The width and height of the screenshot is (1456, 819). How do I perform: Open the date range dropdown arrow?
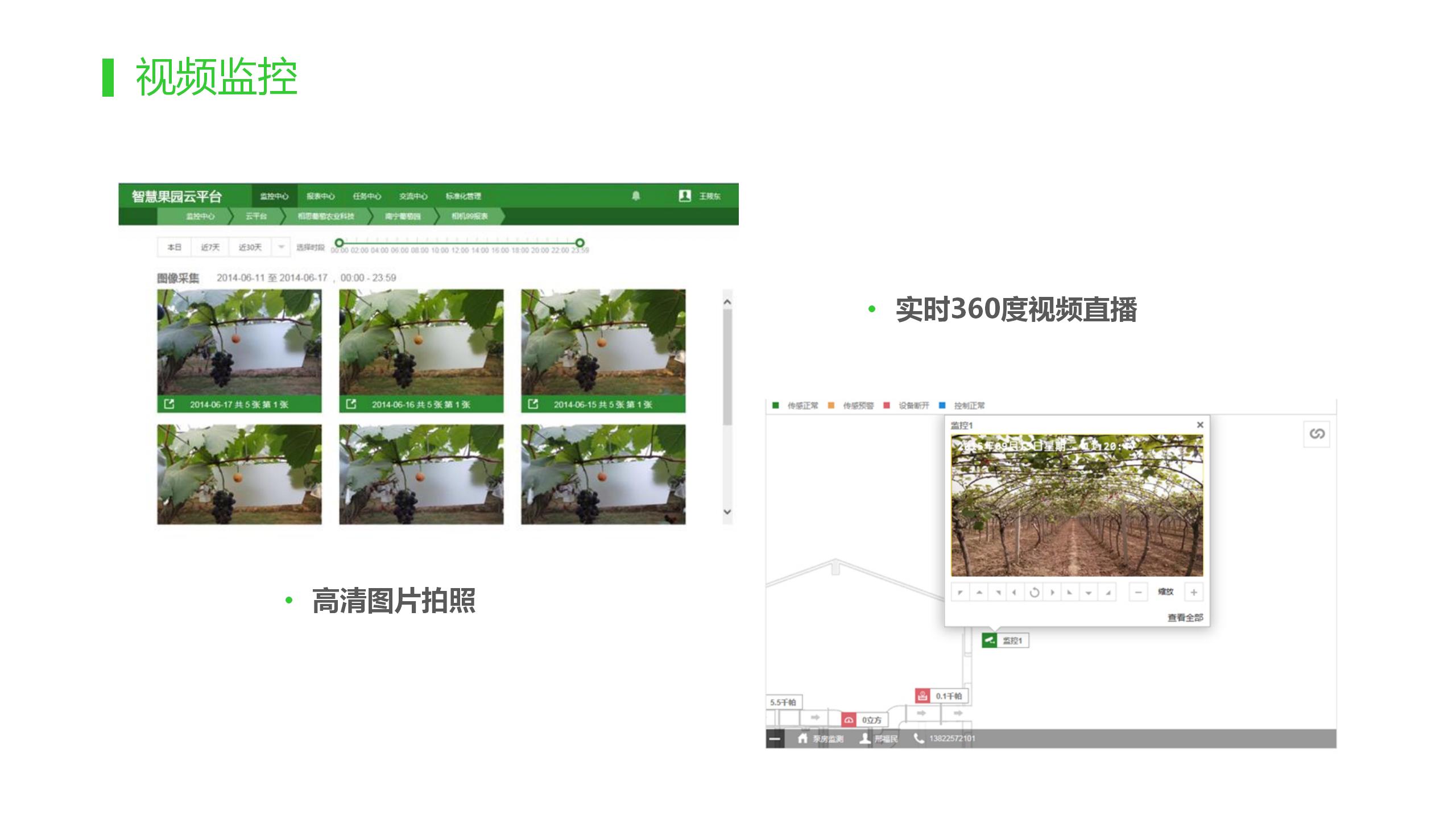point(281,247)
